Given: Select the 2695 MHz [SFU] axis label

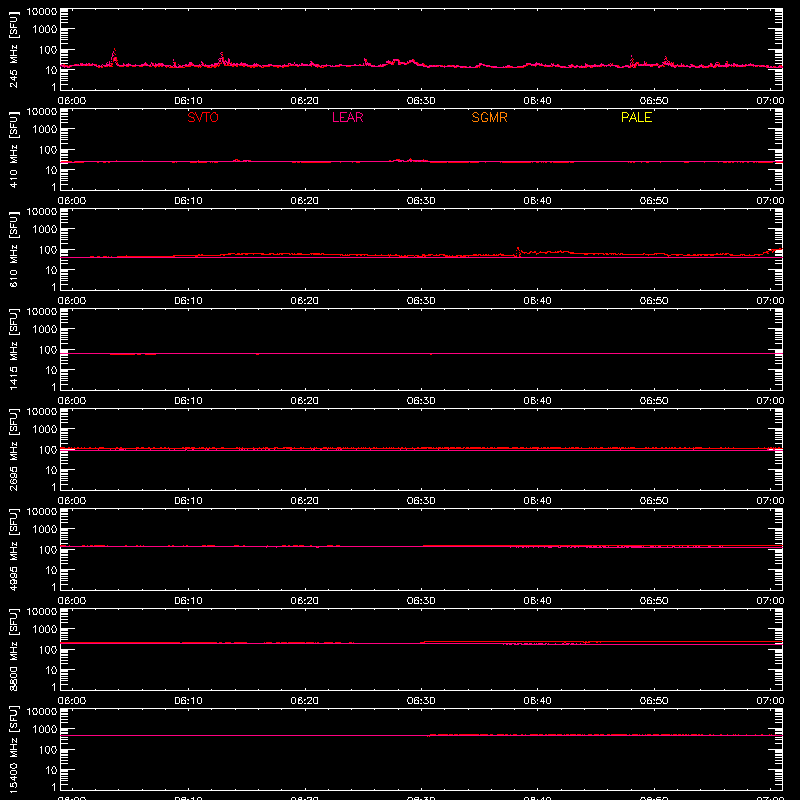Looking at the screenshot, I should [x=14, y=449].
